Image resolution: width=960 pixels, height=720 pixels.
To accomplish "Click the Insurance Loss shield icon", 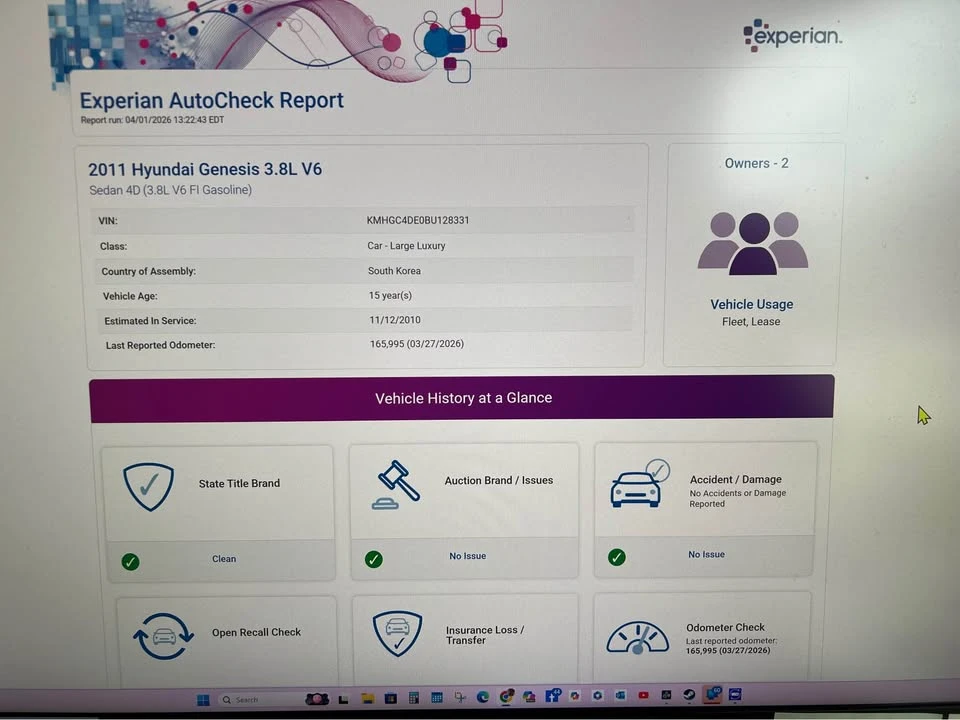I will click(397, 634).
